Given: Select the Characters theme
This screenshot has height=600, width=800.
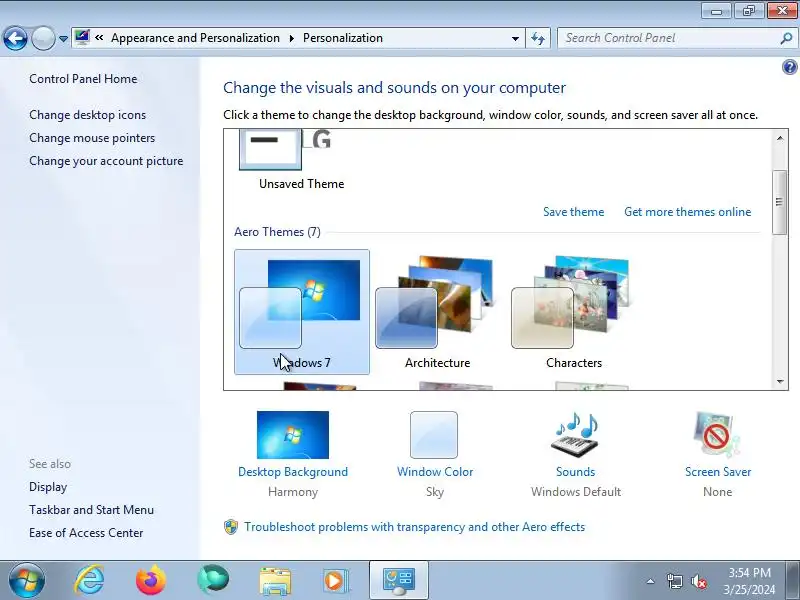Looking at the screenshot, I should pyautogui.click(x=573, y=312).
